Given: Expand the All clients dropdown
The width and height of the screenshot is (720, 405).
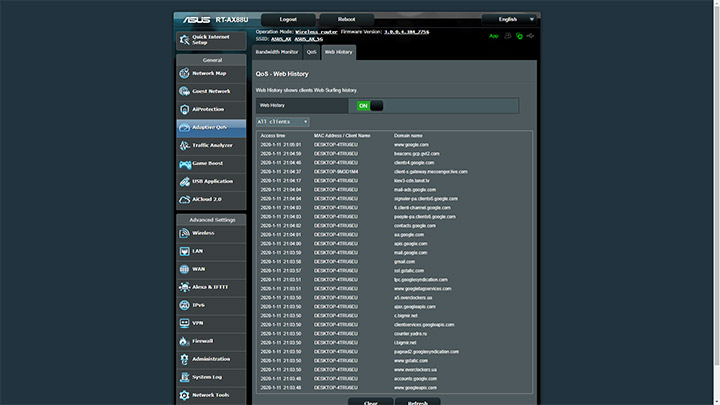Looking at the screenshot, I should [282, 121].
